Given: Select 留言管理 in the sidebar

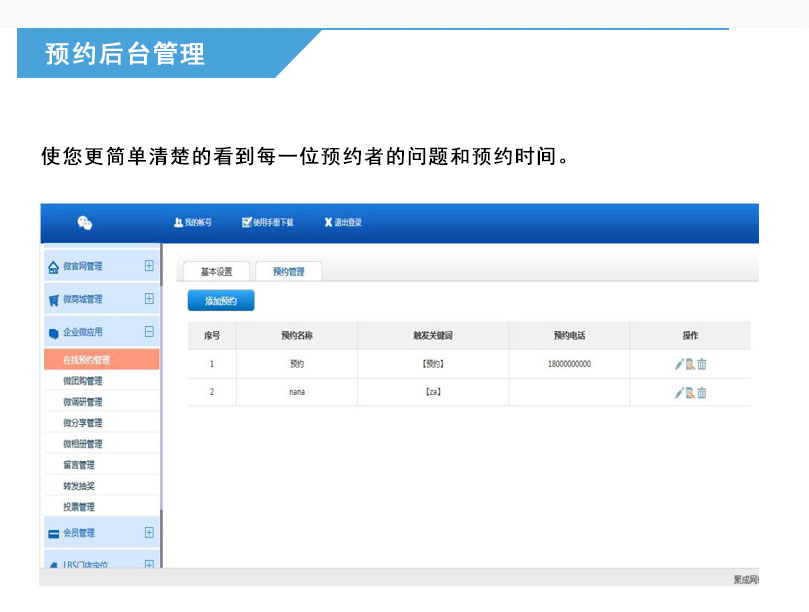Looking at the screenshot, I should pos(79,465).
